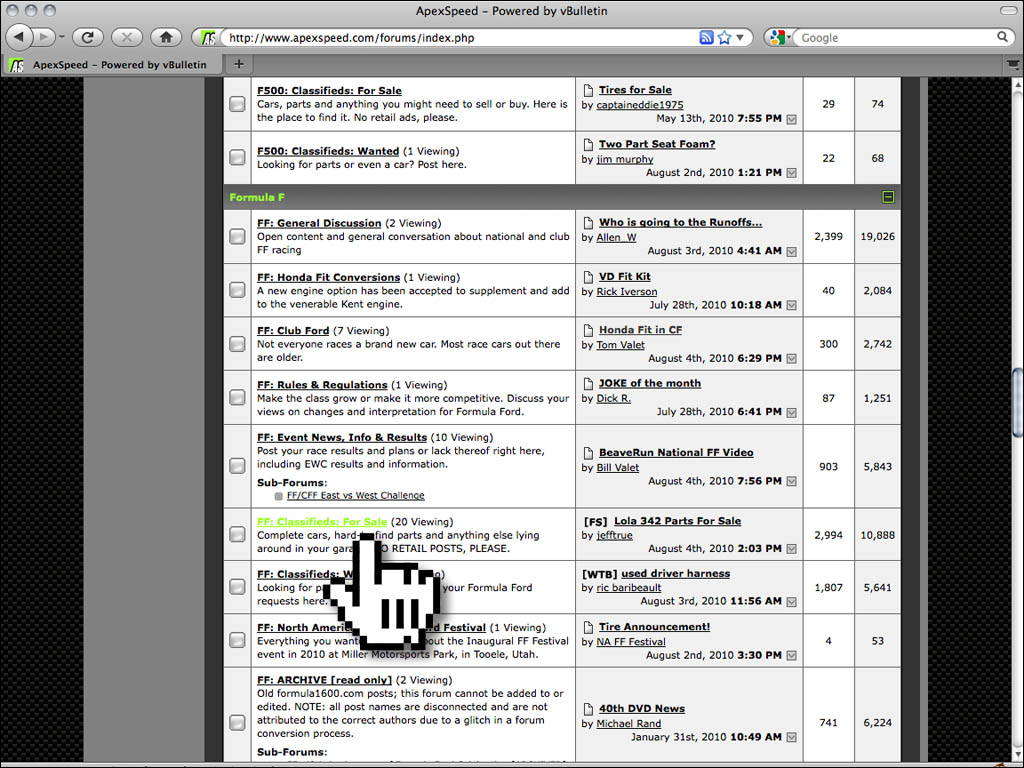Go to last post arrow for Tires for Sale
Image resolution: width=1024 pixels, height=768 pixels.
(792, 120)
